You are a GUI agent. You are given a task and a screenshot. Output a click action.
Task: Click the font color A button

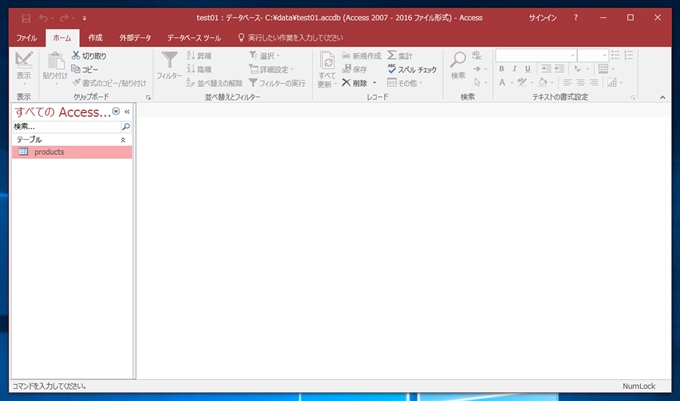click(x=502, y=82)
